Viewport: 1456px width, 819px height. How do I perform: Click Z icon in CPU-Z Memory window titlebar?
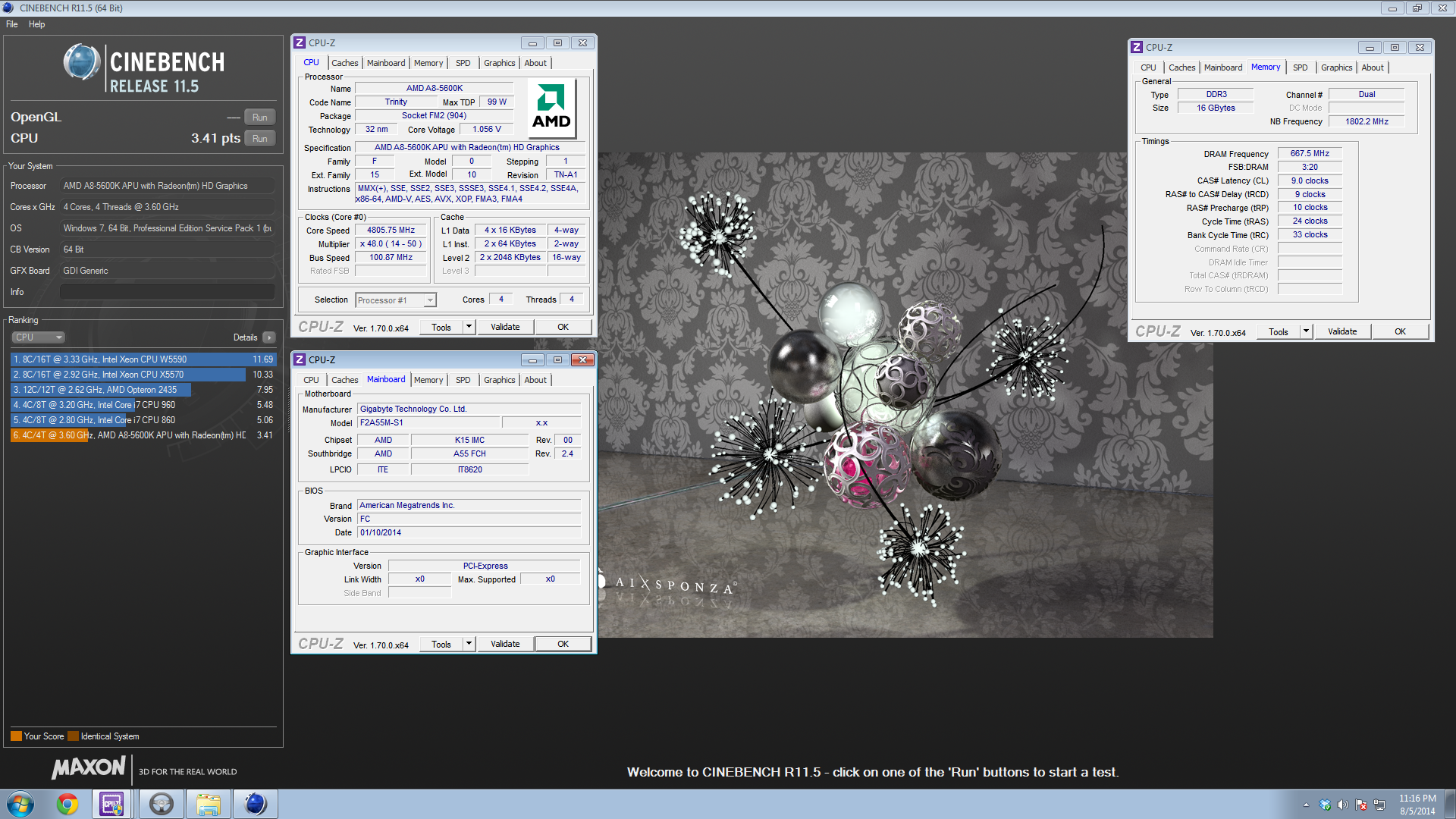pyautogui.click(x=1137, y=48)
